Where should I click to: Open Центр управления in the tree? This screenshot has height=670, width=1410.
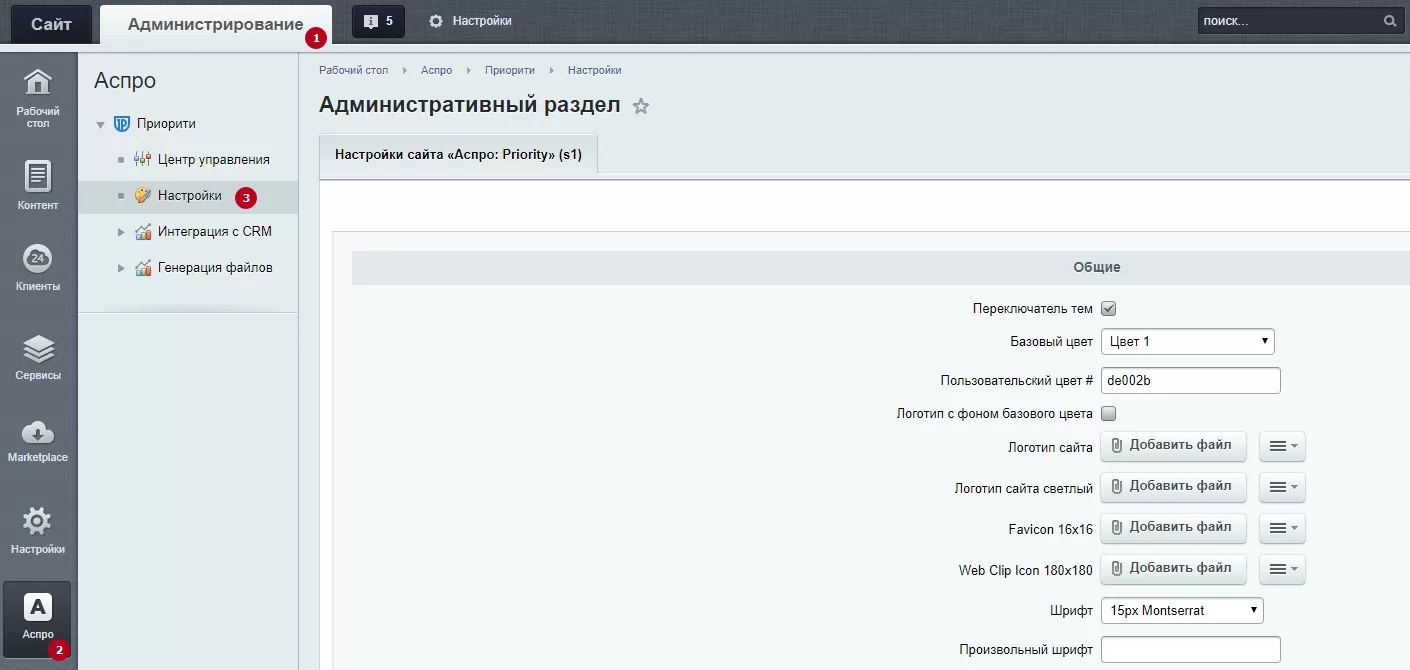pos(213,159)
